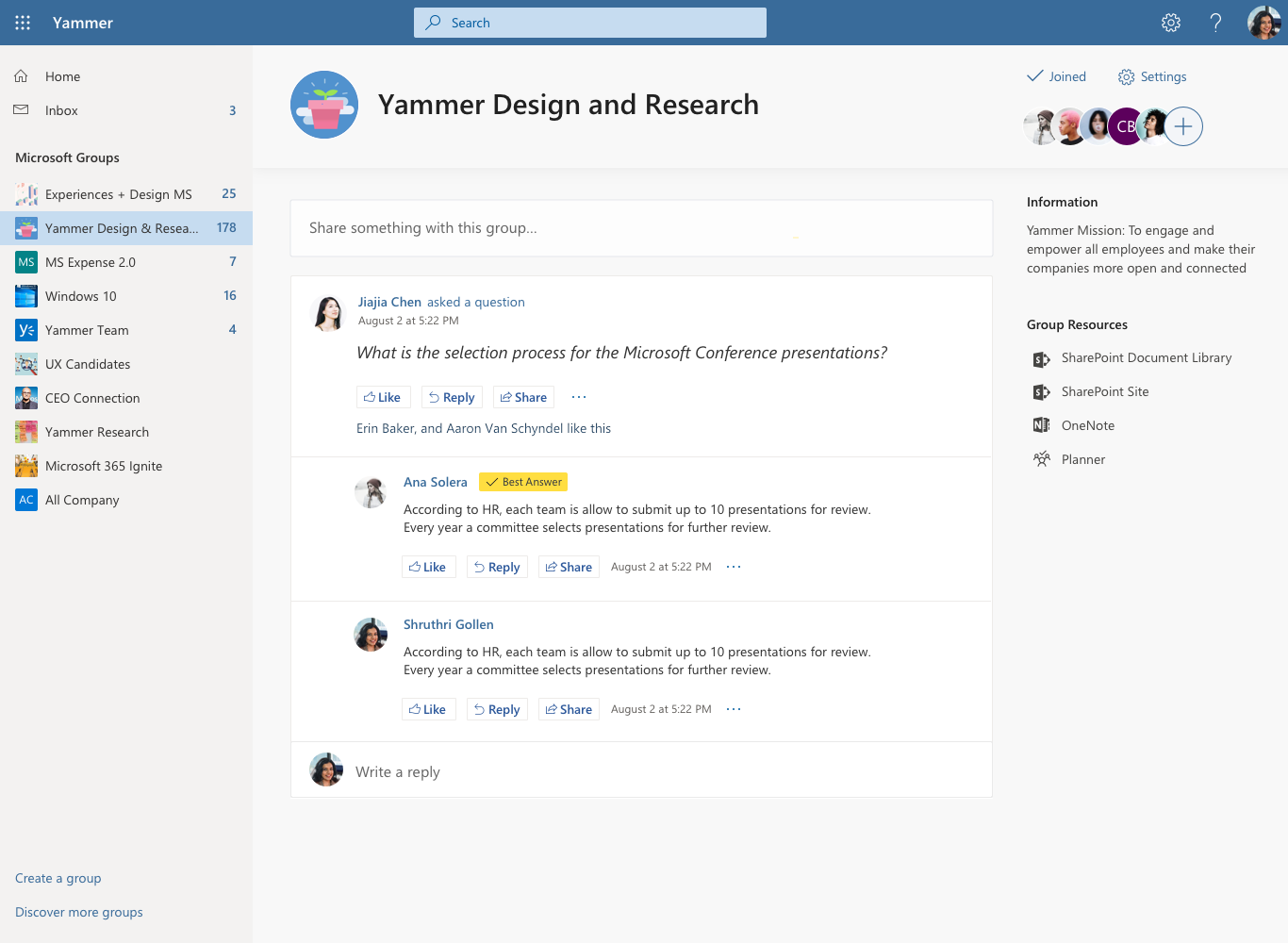
Task: Click timestamp on Ana Solera's answer
Action: coord(661,567)
